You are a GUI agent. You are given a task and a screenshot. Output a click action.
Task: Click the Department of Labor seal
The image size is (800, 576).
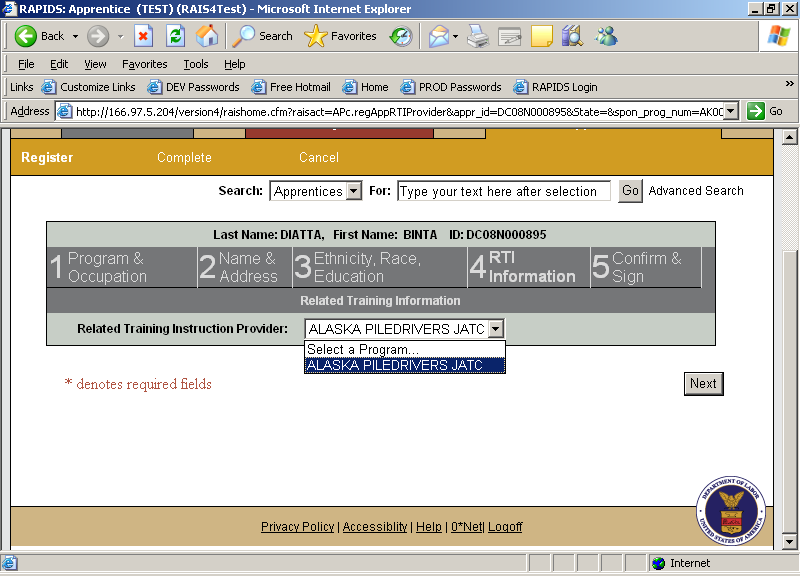(x=731, y=511)
